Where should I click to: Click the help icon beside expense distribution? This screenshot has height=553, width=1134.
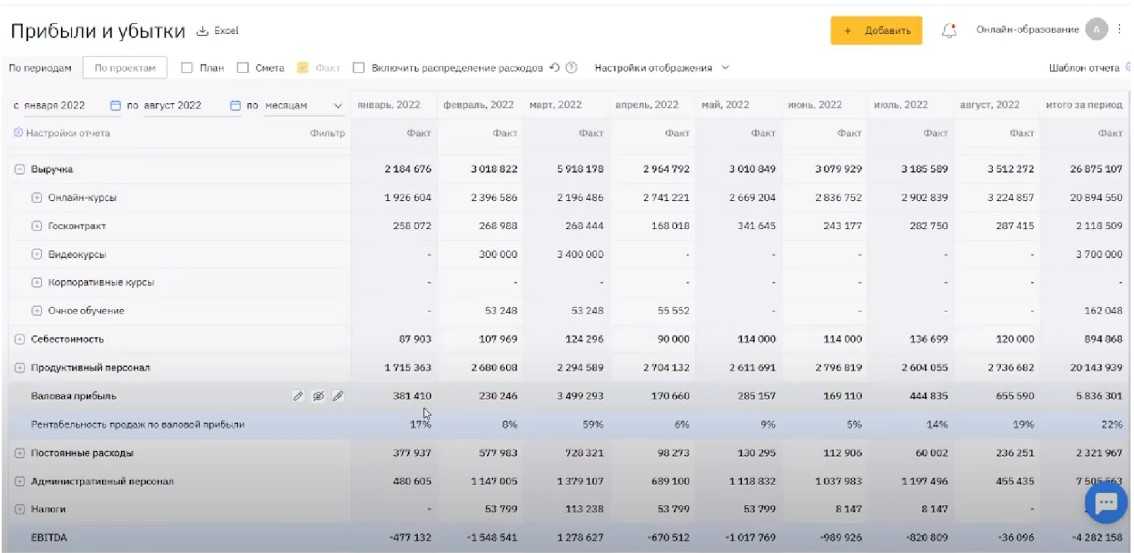[571, 68]
